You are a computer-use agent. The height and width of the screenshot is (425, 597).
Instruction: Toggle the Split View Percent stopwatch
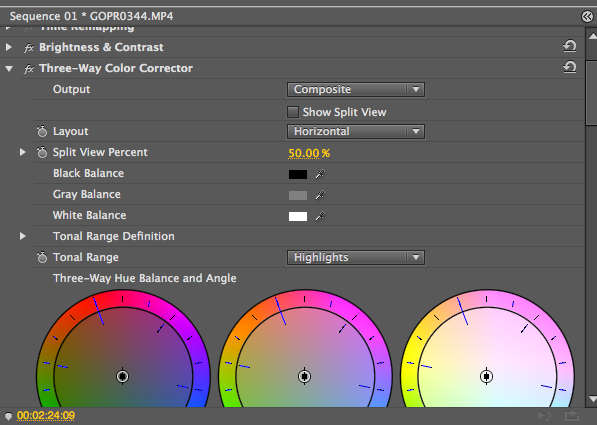42,152
